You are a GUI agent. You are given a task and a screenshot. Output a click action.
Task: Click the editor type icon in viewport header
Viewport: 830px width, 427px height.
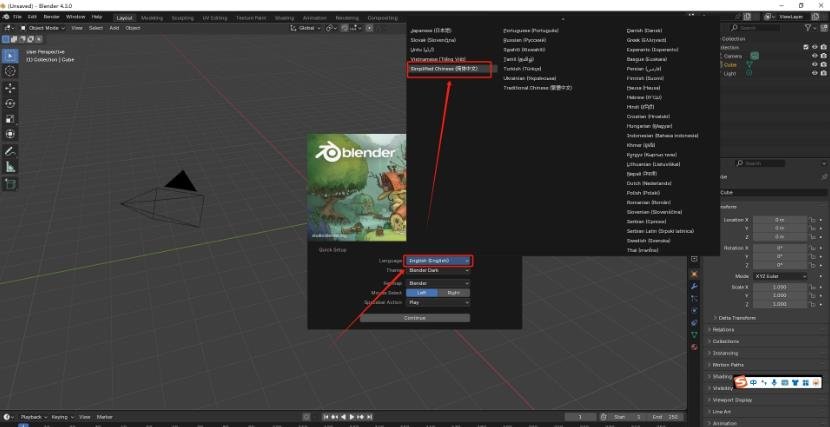coord(8,28)
